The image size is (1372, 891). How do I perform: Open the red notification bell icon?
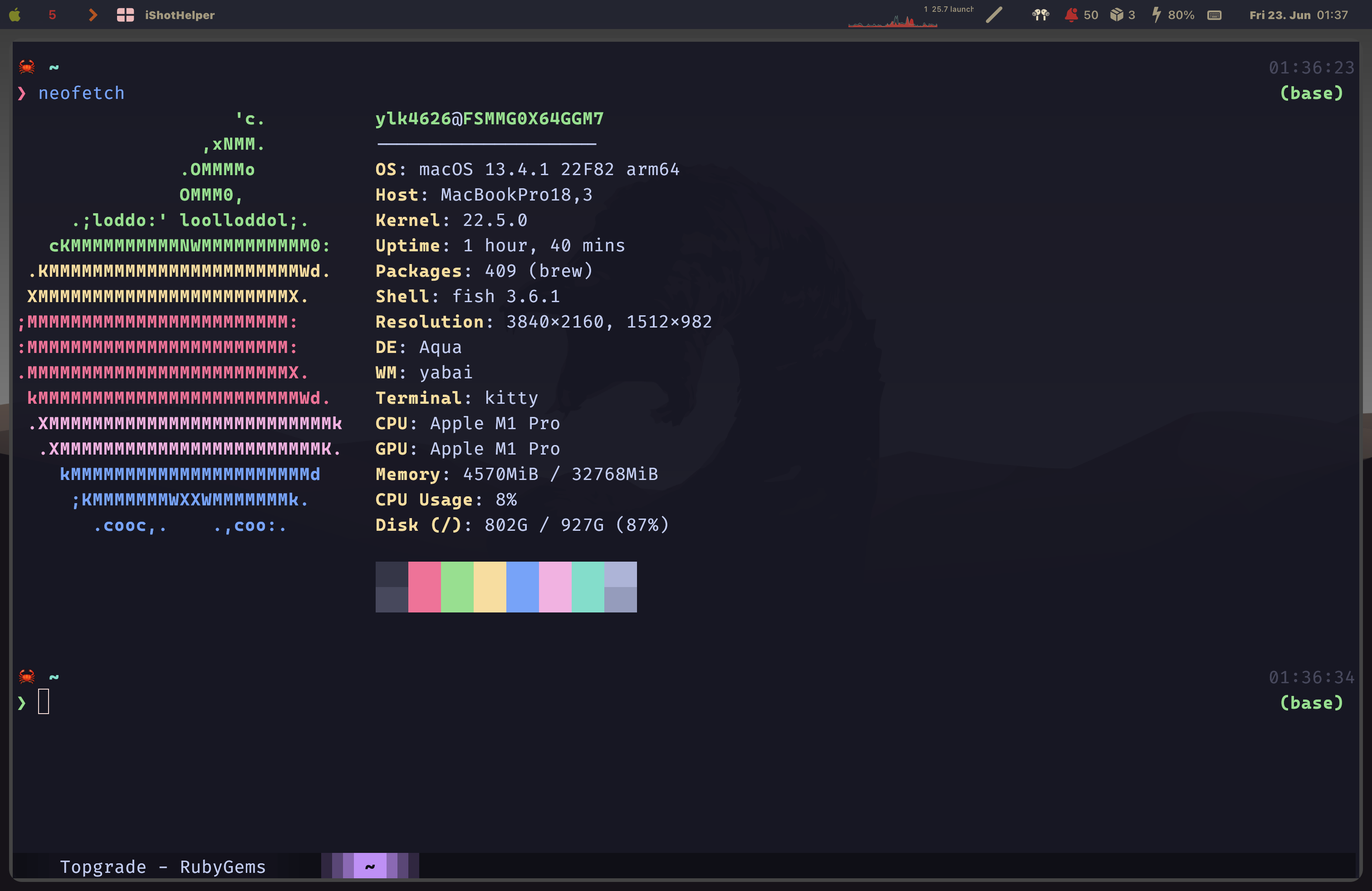1071,15
